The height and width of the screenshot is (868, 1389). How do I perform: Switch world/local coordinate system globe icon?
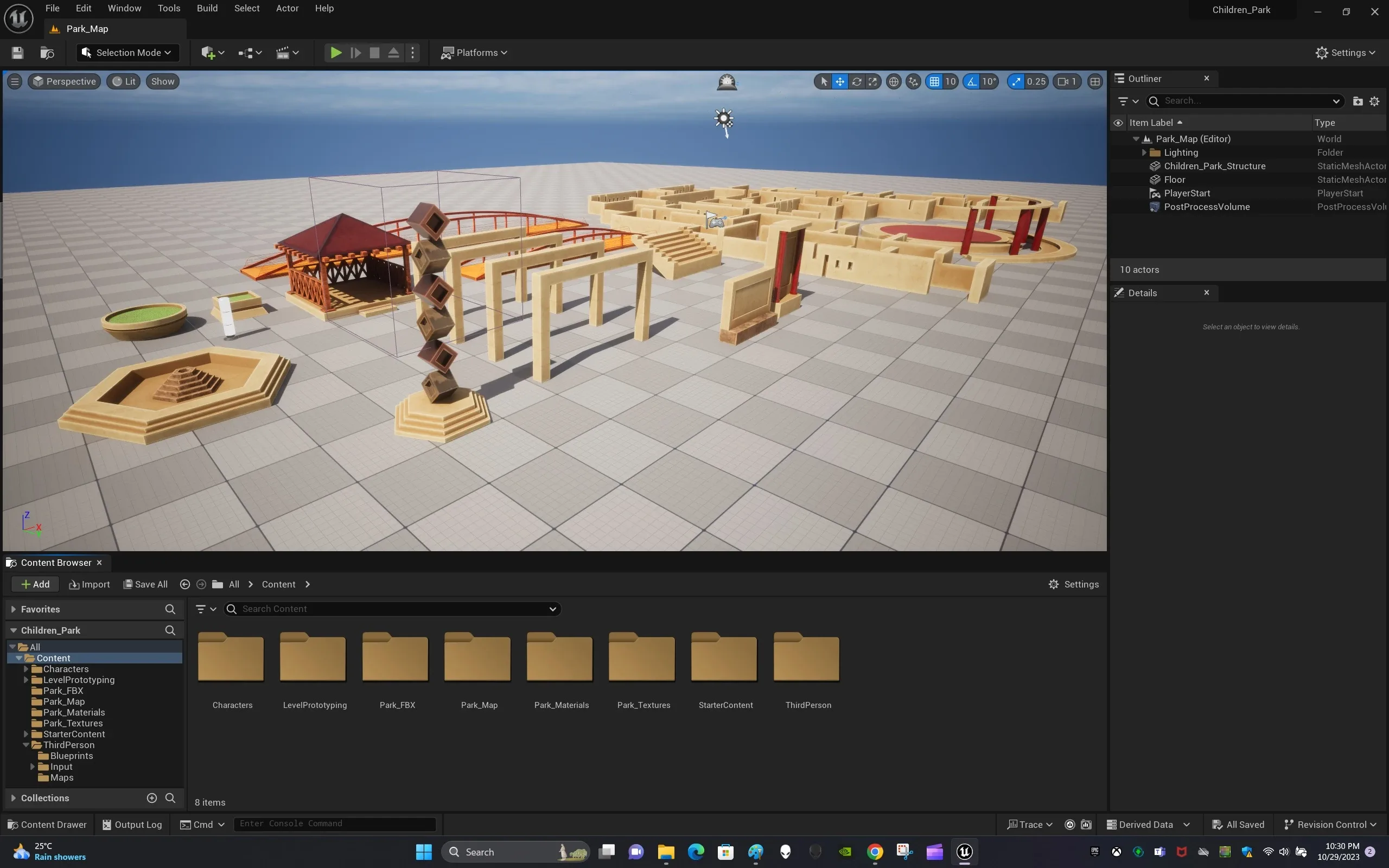click(894, 81)
